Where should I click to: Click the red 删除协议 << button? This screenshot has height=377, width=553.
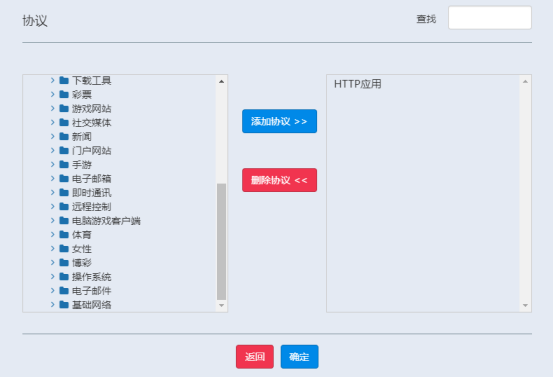click(279, 180)
